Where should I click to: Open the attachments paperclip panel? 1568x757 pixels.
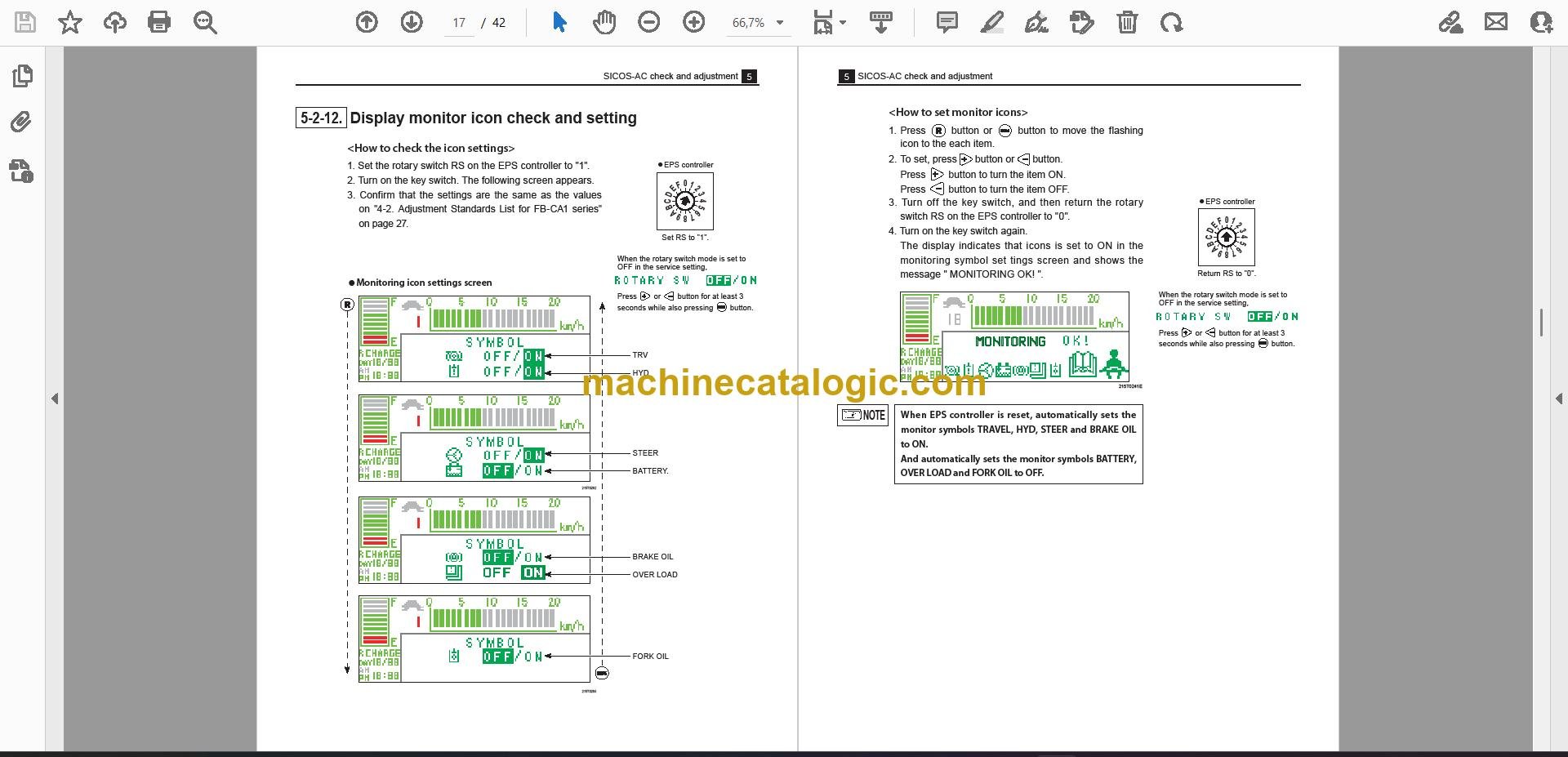pos(22,122)
